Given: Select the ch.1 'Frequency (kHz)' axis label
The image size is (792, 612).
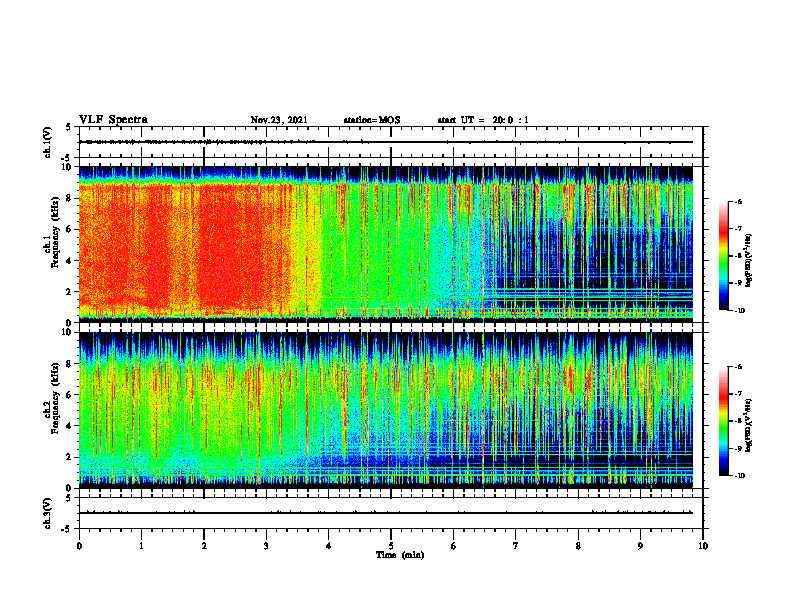Looking at the screenshot, I should tap(56, 232).
